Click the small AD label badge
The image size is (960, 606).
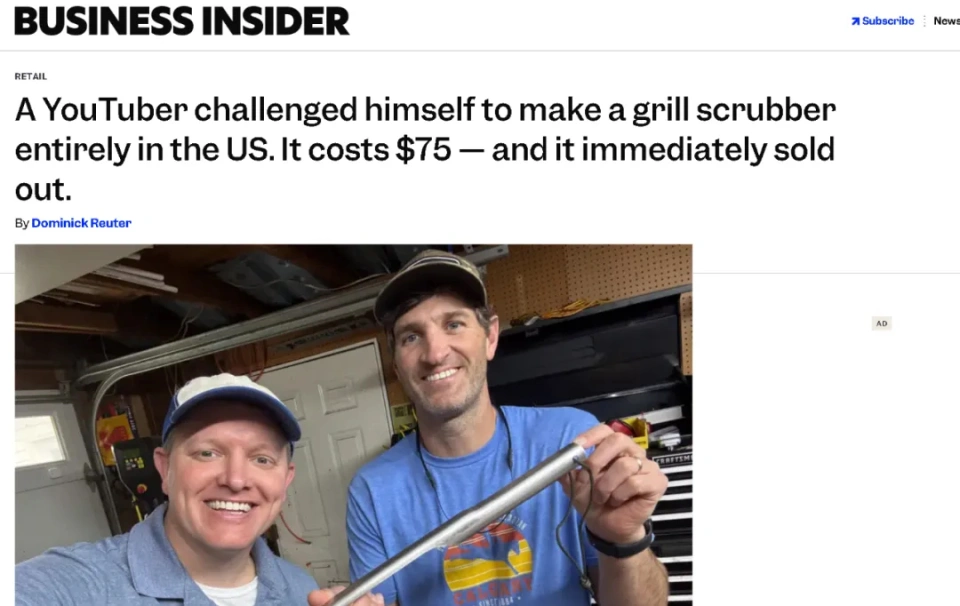[x=882, y=323]
